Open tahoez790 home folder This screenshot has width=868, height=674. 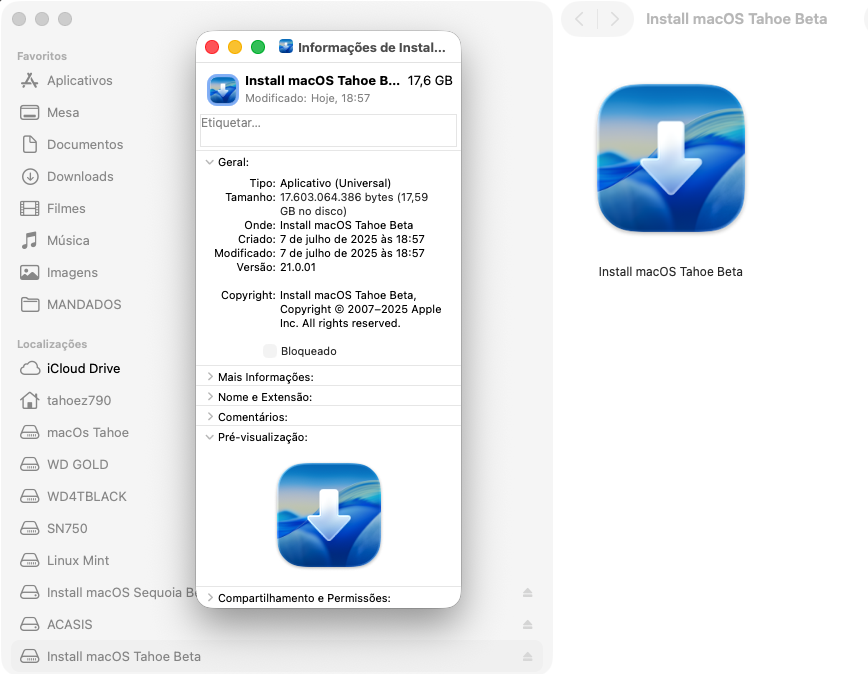65,401
